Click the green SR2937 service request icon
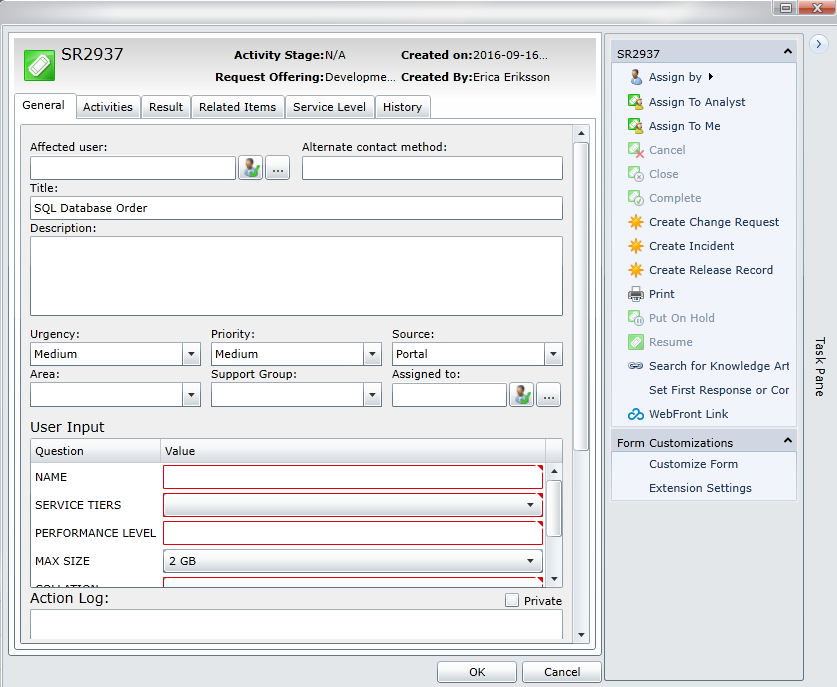The height and width of the screenshot is (687, 837). (x=39, y=66)
